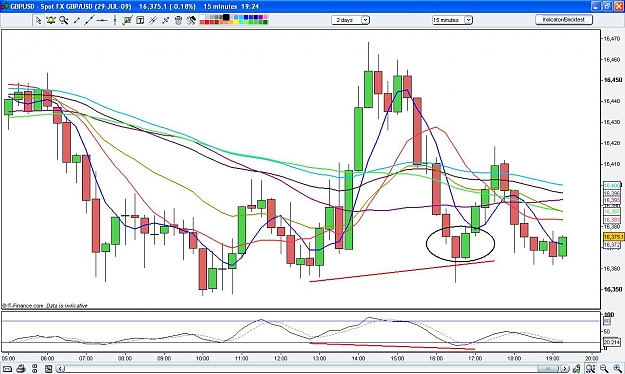Click the chart indicator checkmark icon

pos(128,20)
